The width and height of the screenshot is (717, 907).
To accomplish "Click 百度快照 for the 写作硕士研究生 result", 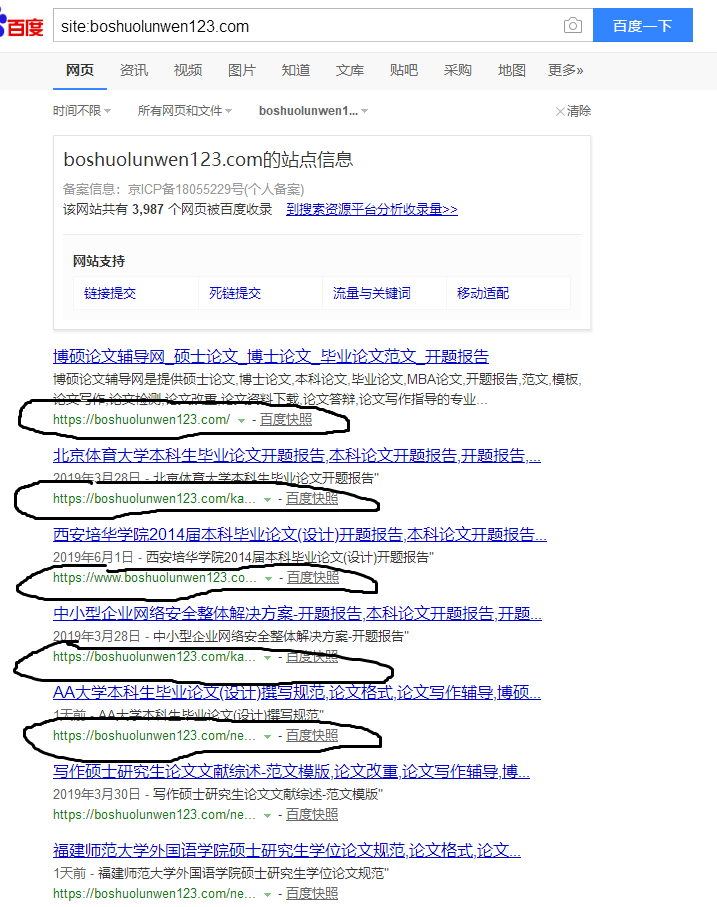I will [x=312, y=814].
